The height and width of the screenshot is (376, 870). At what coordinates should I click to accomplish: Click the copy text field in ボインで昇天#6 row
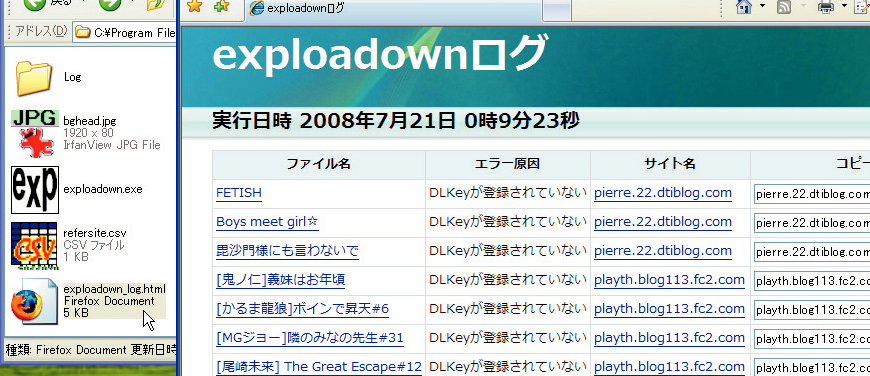pos(812,309)
